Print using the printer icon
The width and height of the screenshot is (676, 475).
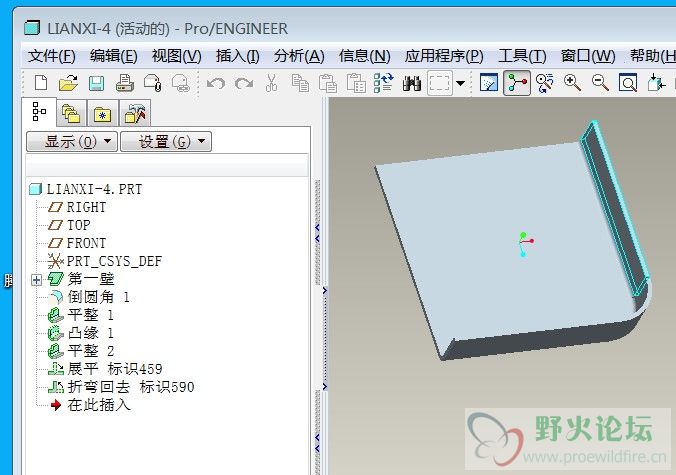125,83
